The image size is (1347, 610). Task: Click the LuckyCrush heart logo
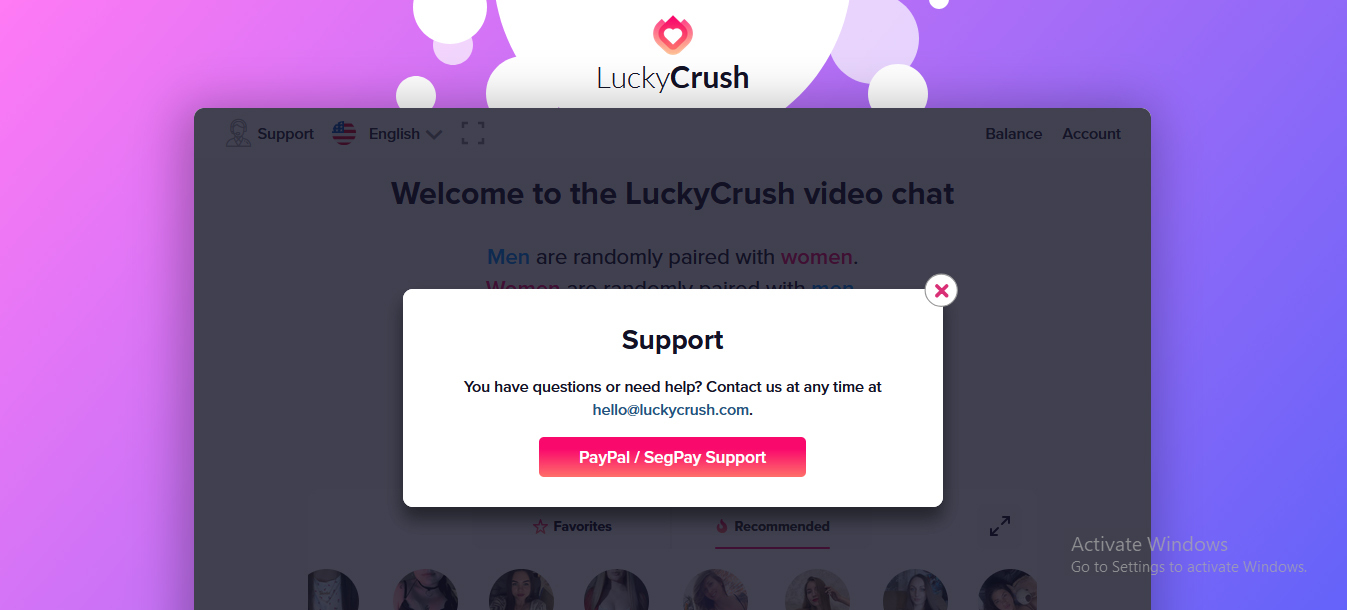click(x=673, y=36)
